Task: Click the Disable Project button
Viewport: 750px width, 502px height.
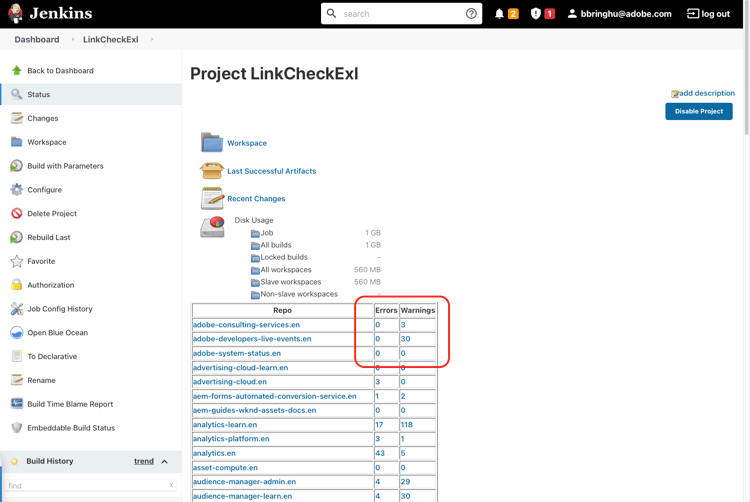Action: (698, 111)
